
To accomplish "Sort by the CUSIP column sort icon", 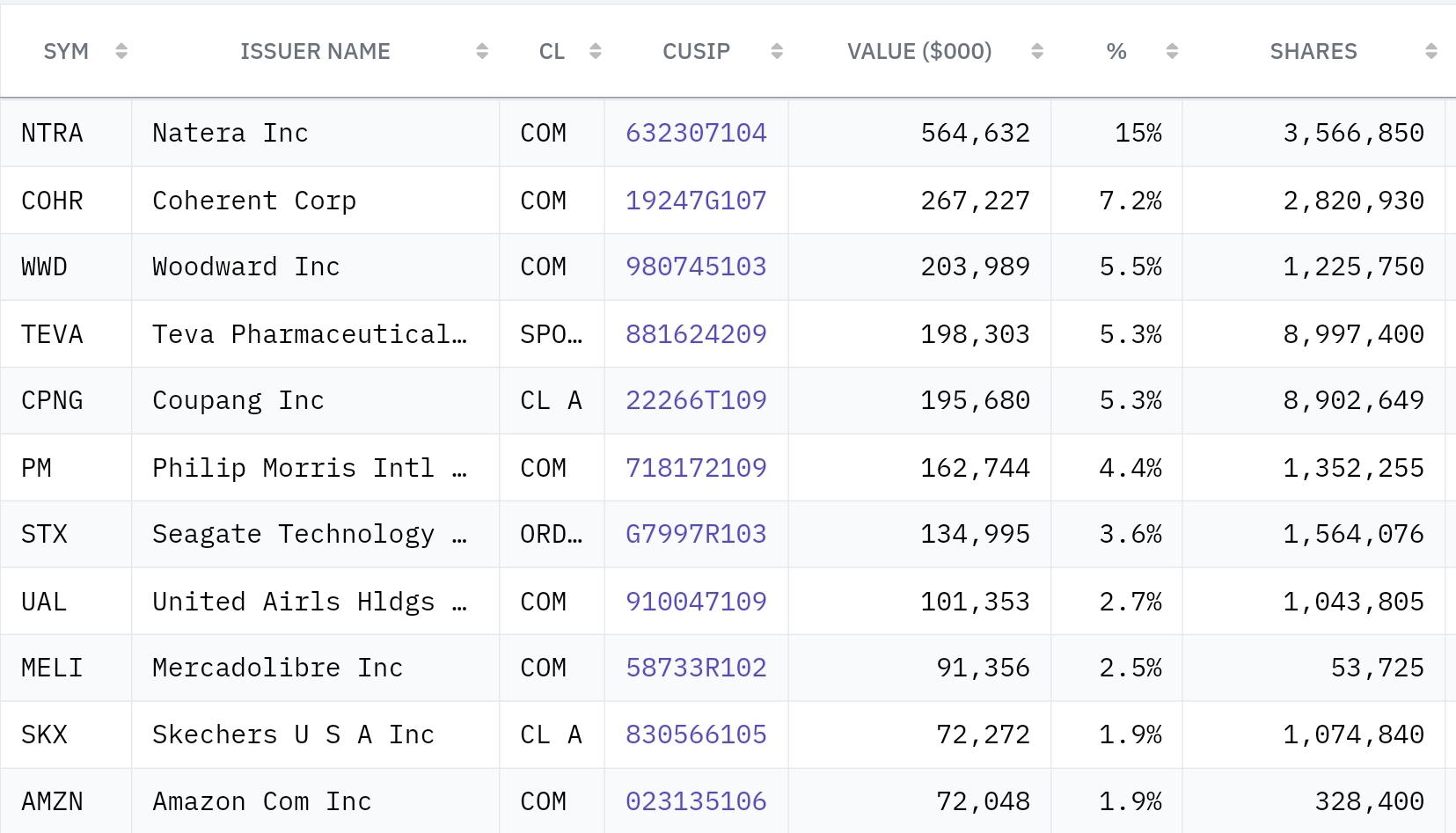I will (777, 52).
